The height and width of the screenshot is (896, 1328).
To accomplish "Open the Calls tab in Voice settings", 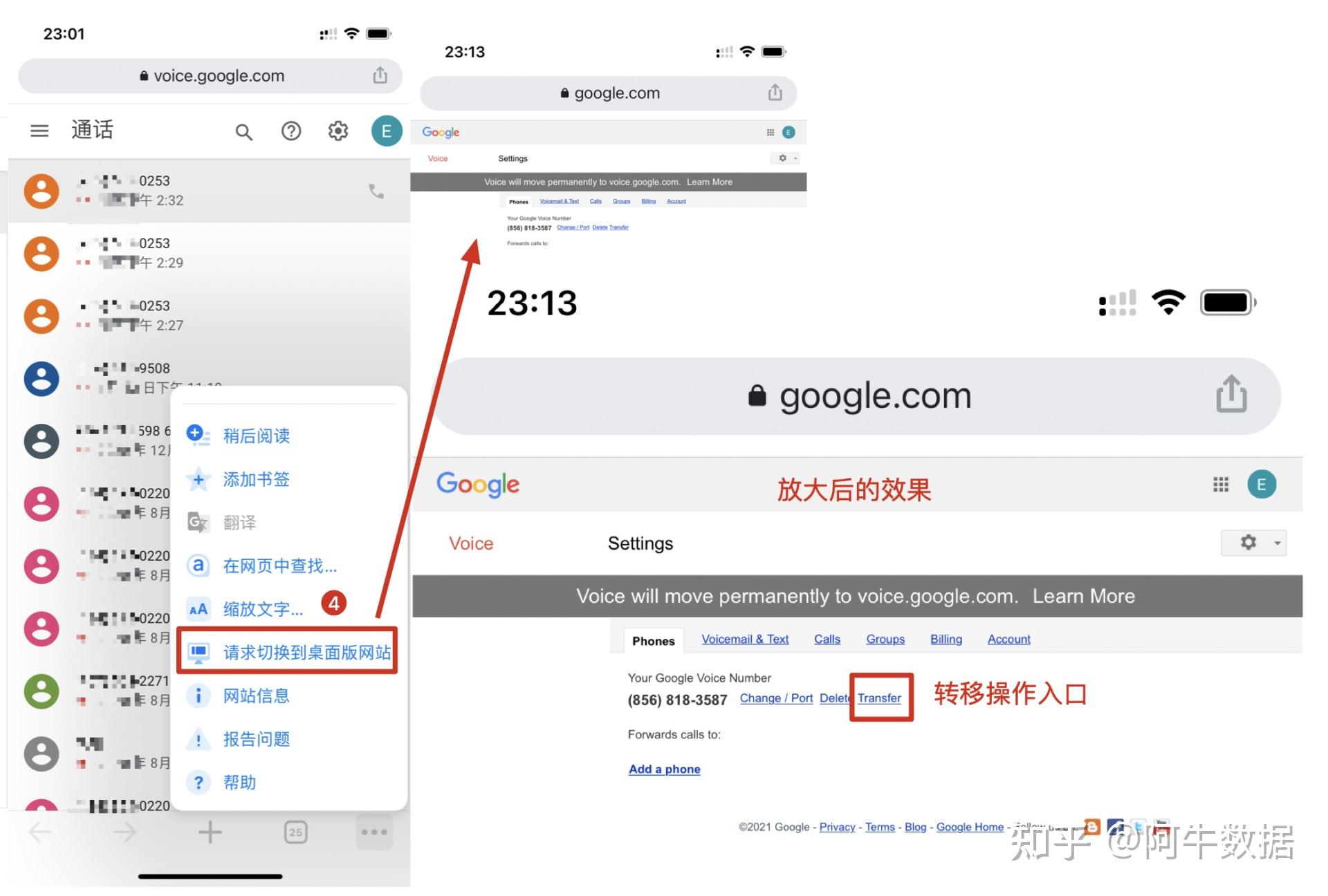I will pyautogui.click(x=826, y=640).
